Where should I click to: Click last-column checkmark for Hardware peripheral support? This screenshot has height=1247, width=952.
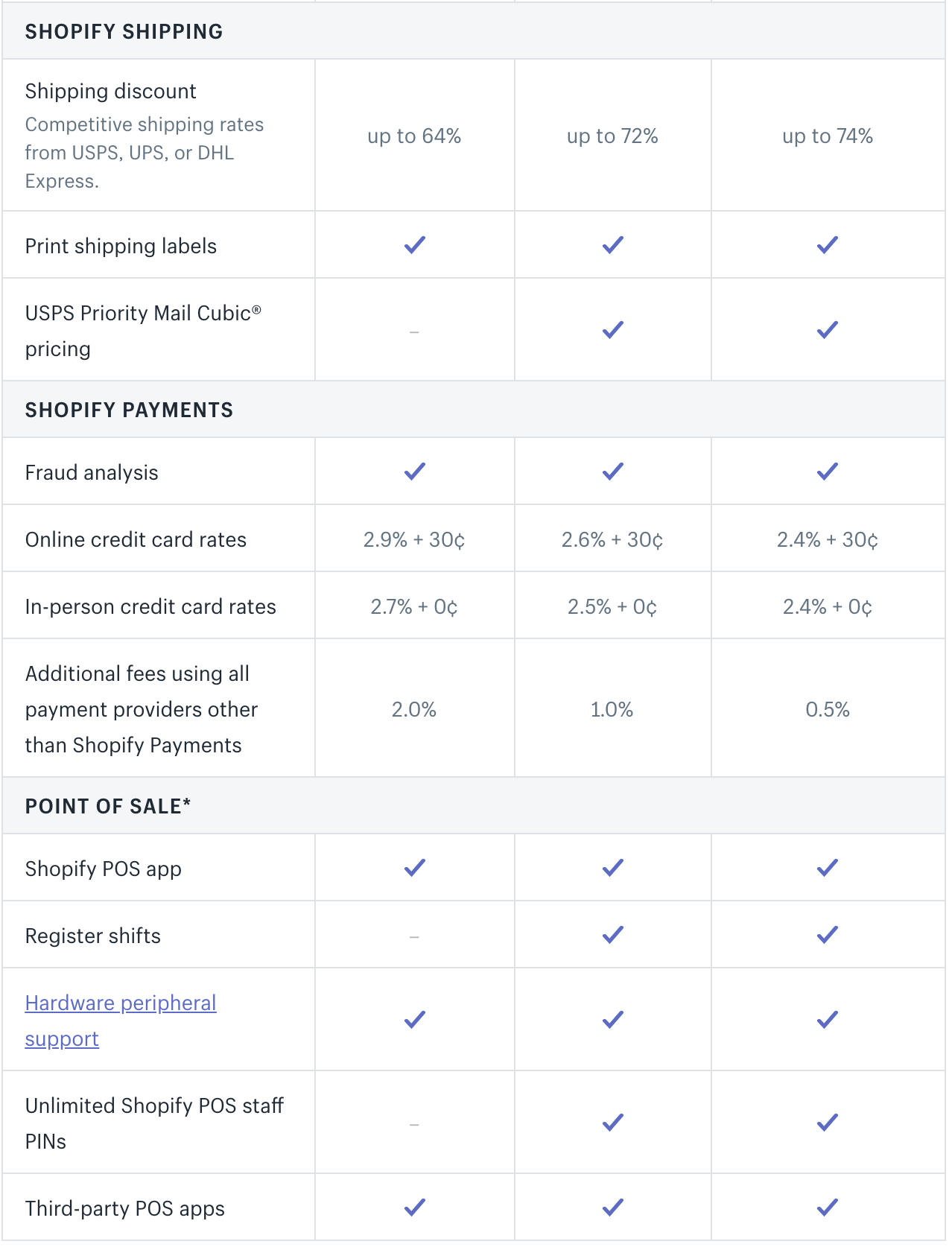[x=828, y=1020]
